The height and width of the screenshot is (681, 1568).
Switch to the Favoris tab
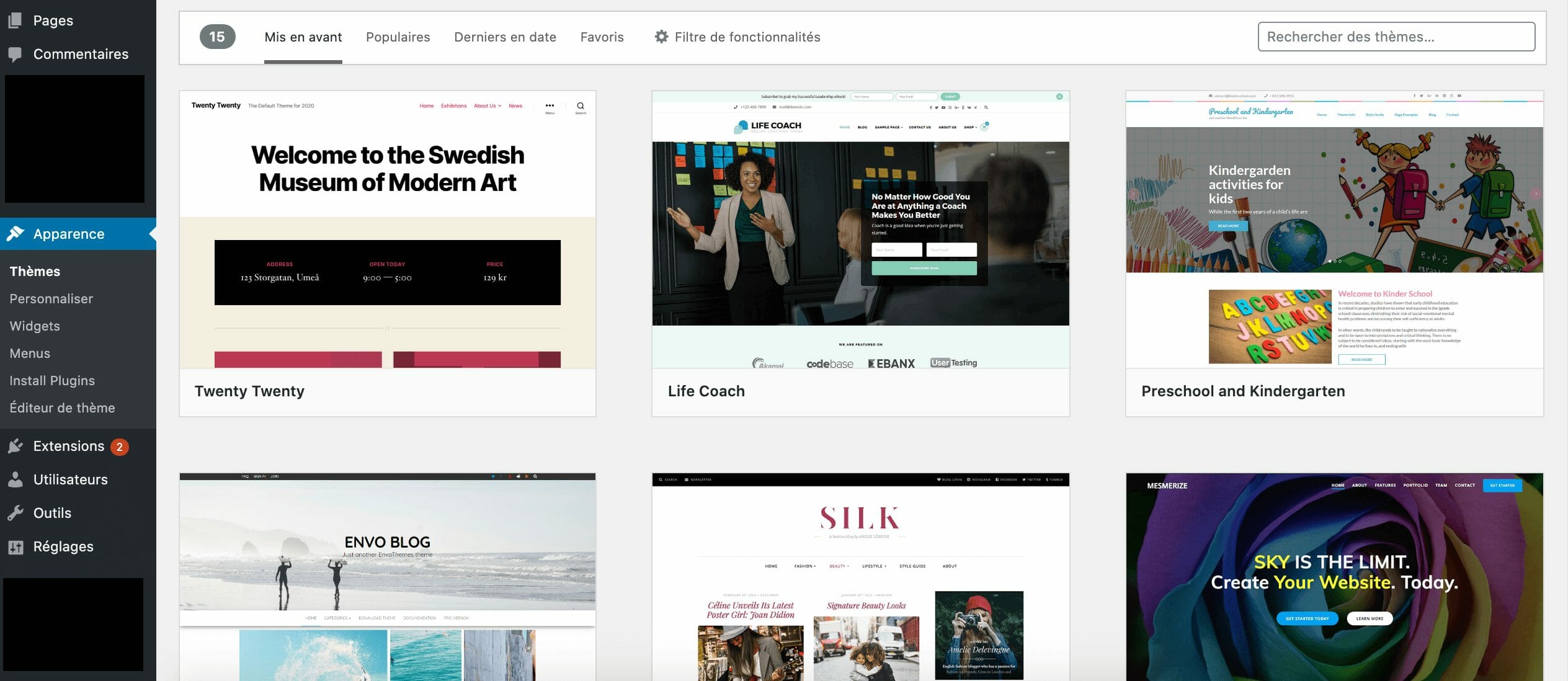pos(602,37)
